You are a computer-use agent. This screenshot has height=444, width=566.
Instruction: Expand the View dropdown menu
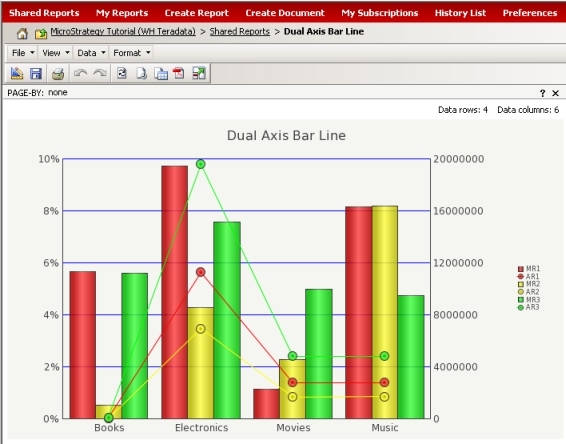coord(56,53)
